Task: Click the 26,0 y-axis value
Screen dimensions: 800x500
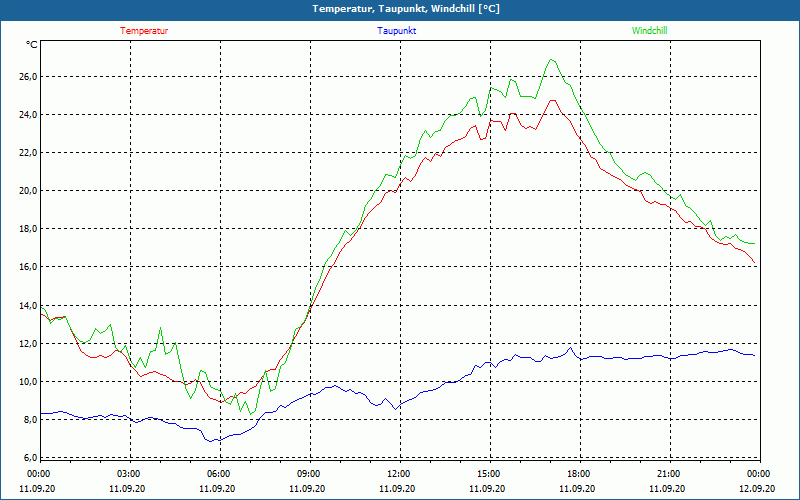Action: [x=28, y=77]
